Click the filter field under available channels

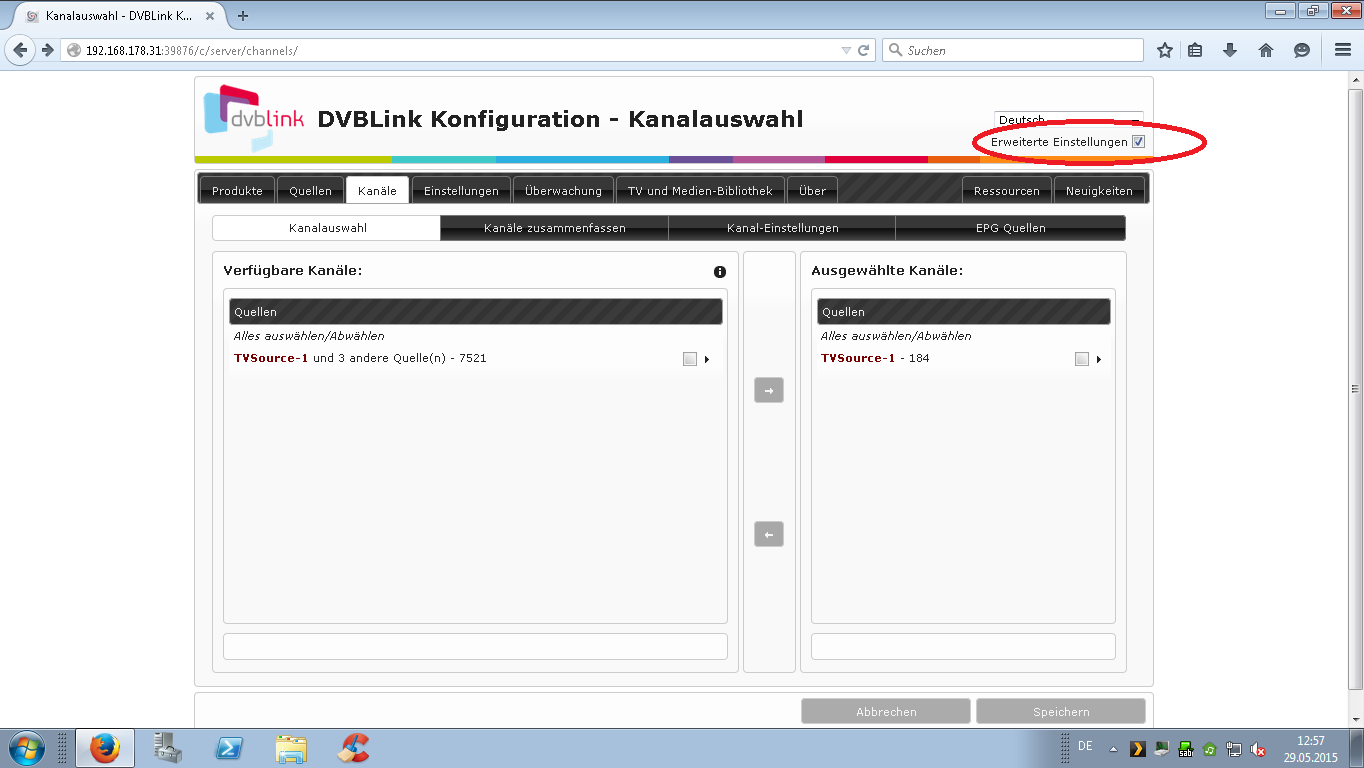pos(475,646)
